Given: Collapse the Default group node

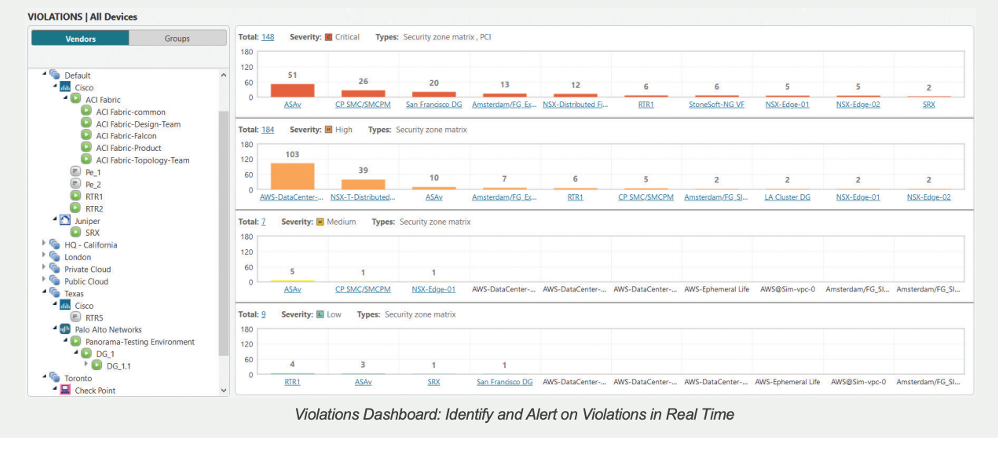Looking at the screenshot, I should tap(45, 75).
